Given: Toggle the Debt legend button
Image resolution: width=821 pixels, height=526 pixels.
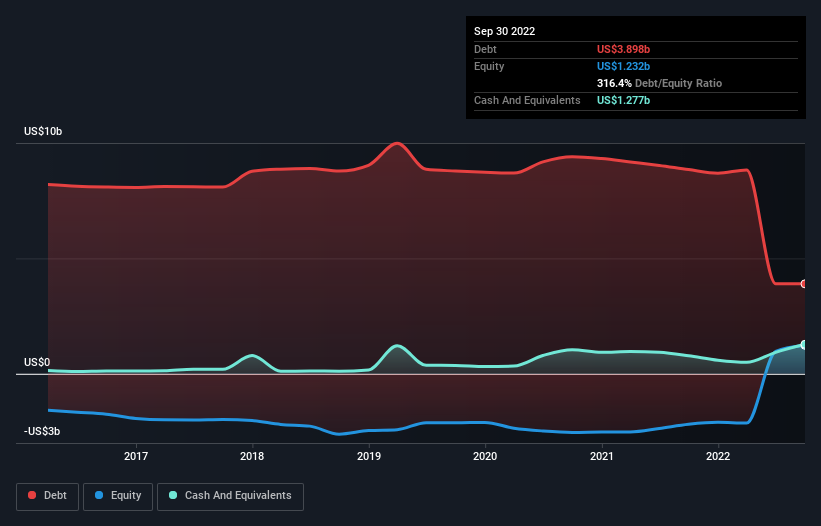Looking at the screenshot, I should pyautogui.click(x=48, y=496).
